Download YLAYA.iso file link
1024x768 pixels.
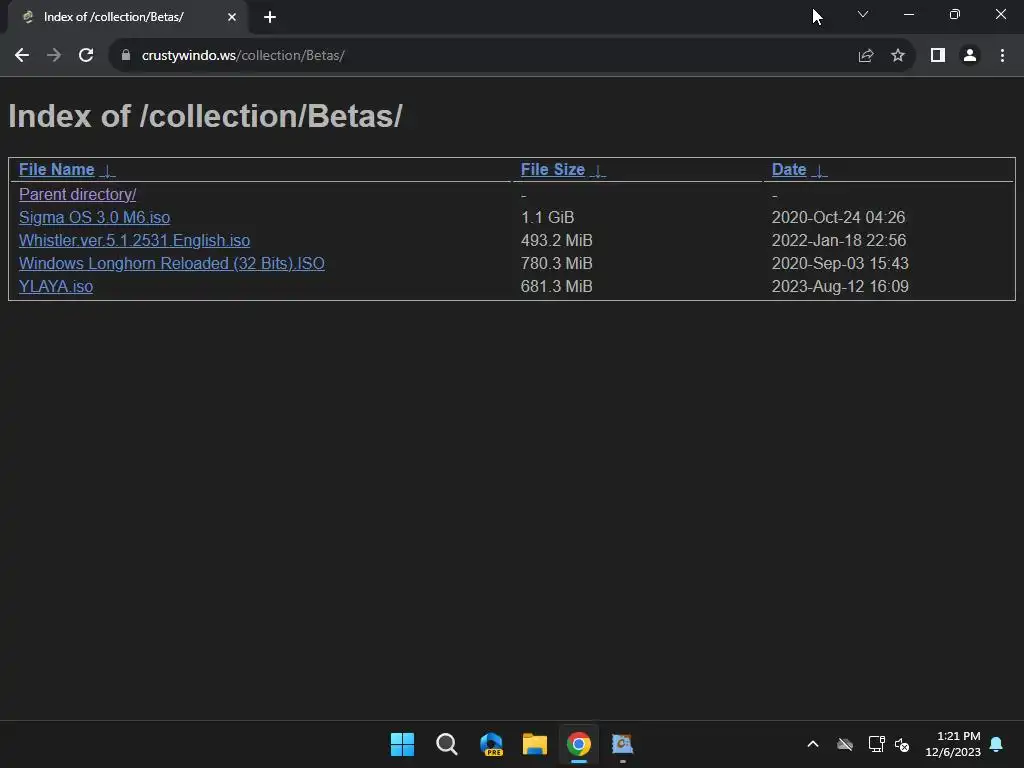point(56,287)
